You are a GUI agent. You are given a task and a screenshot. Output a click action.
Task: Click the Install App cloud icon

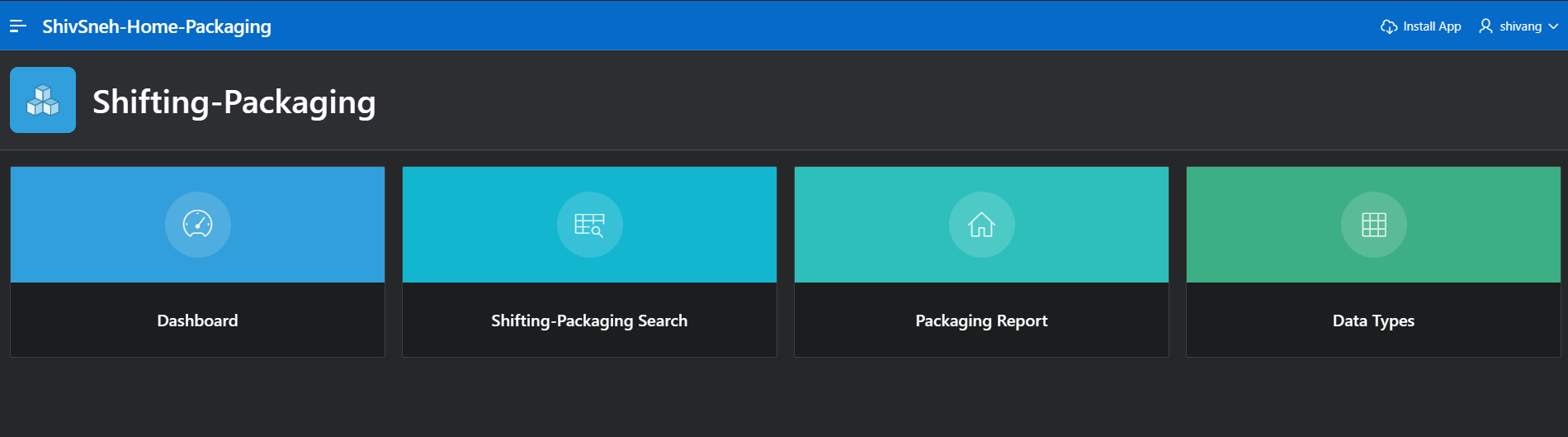[1389, 26]
